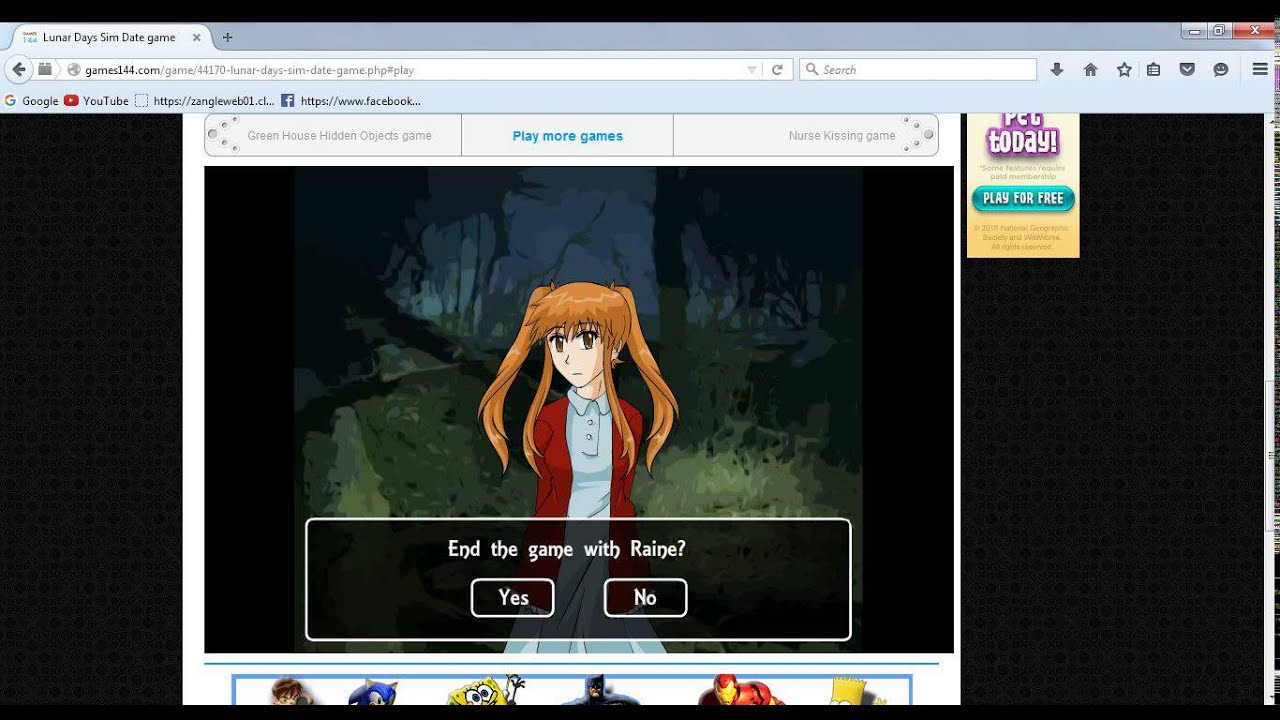Open the YouTube bookmark
1280x720 pixels.
point(96,100)
